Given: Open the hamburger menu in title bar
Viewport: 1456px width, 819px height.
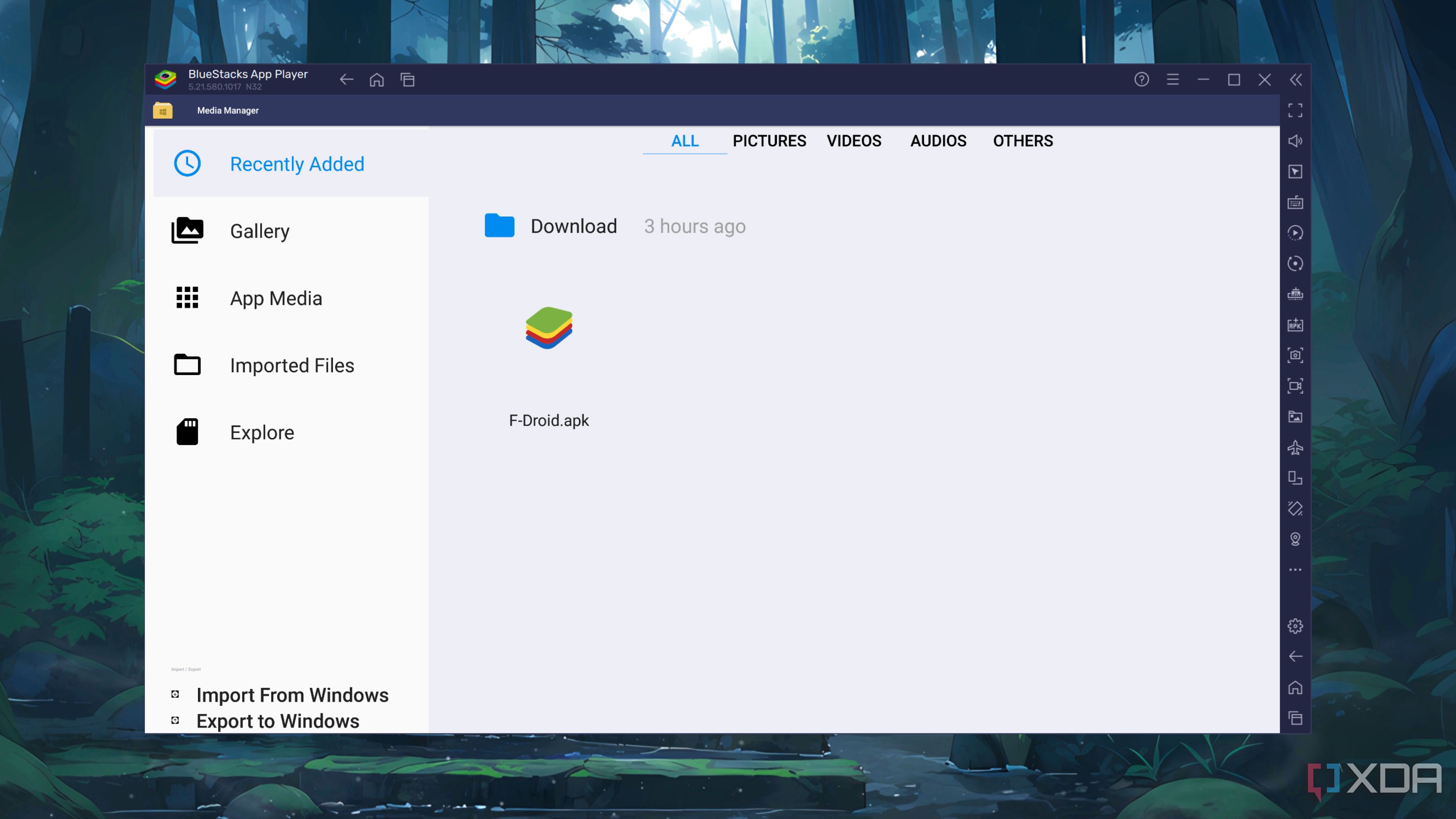Looking at the screenshot, I should 1173,80.
